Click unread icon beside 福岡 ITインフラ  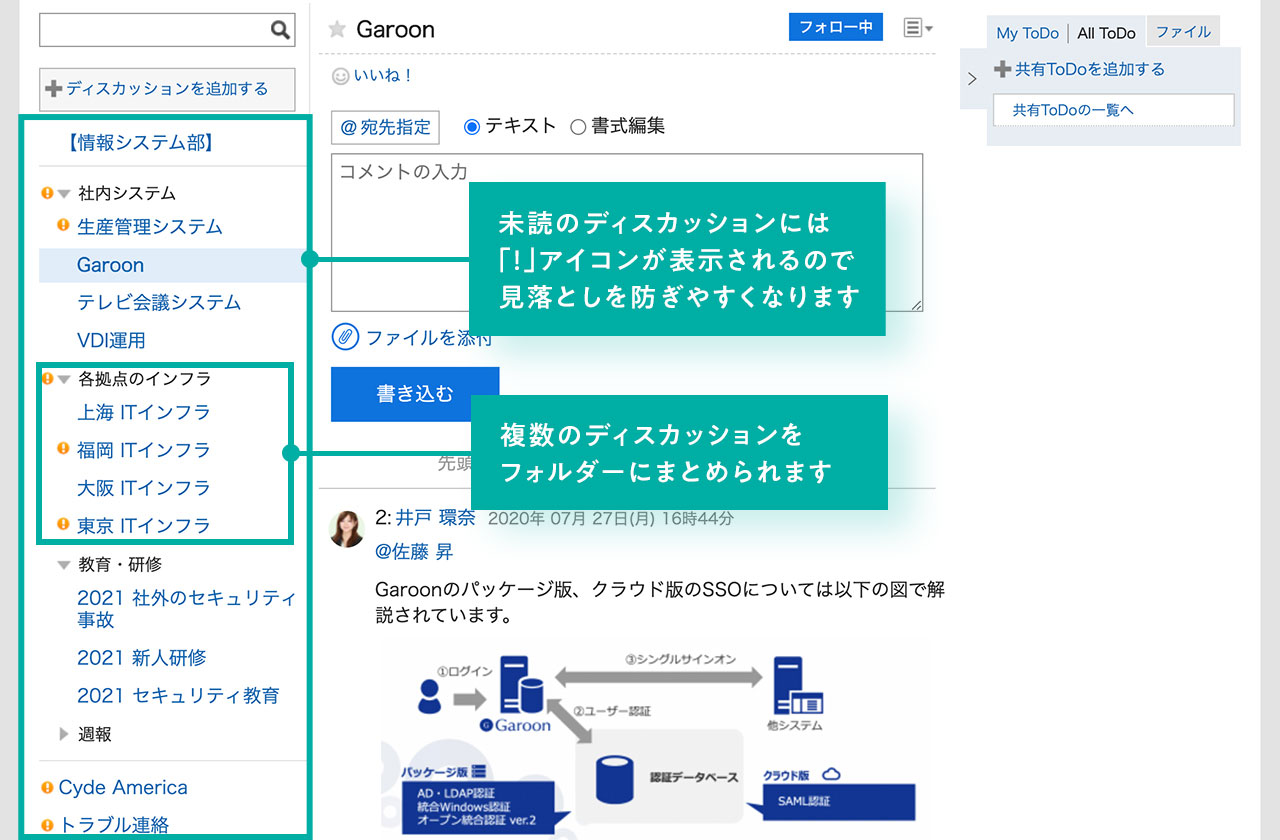pyautogui.click(x=63, y=449)
